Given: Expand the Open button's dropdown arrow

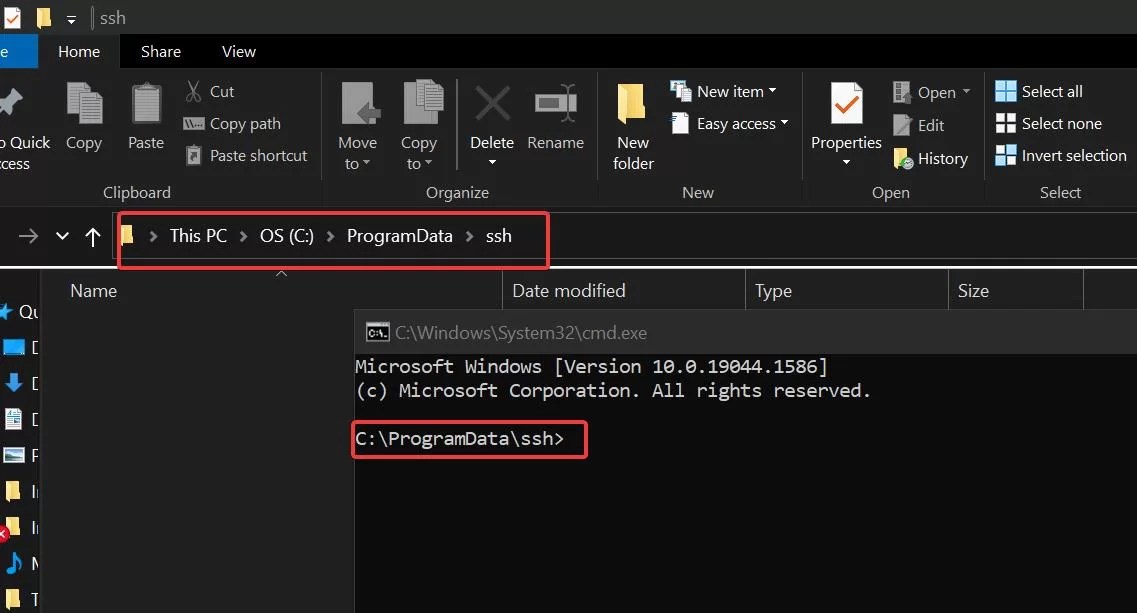Looking at the screenshot, I should click(966, 92).
